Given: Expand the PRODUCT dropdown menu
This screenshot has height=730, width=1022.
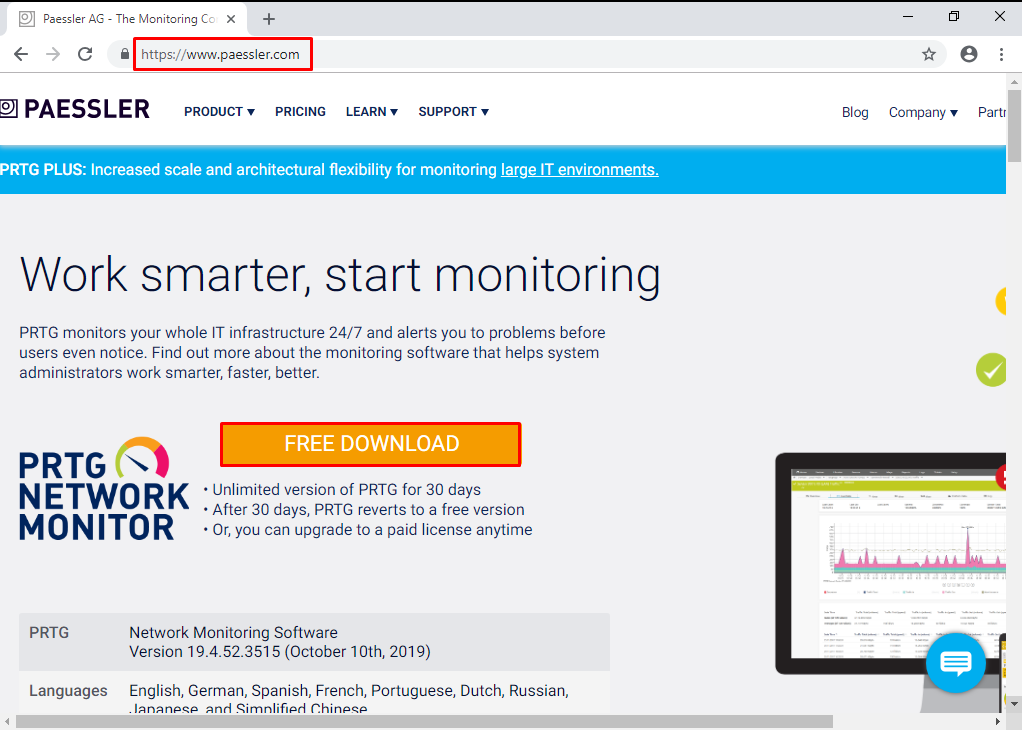Looking at the screenshot, I should click(219, 111).
